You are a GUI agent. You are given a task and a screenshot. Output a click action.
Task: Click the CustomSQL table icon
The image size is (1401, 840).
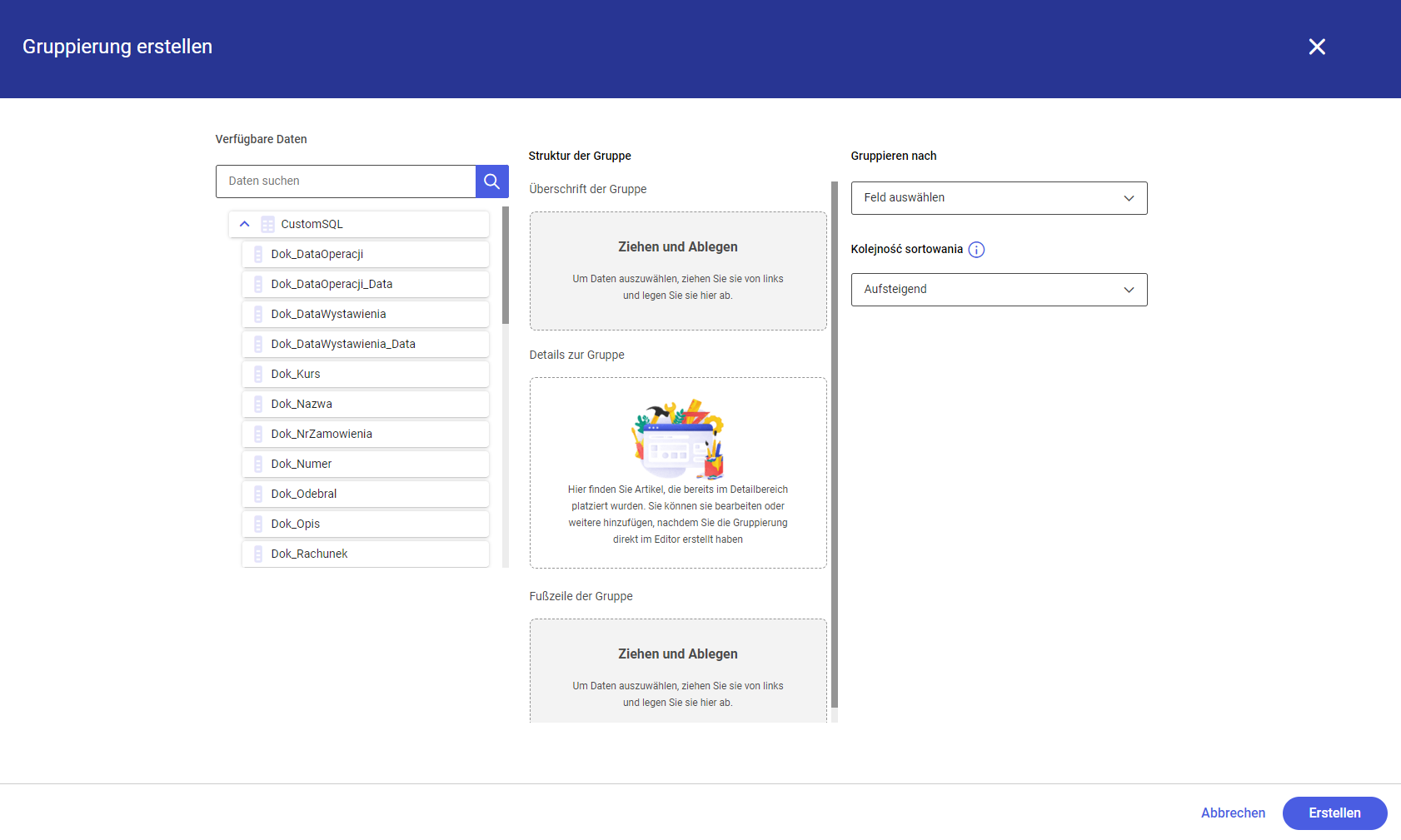pyautogui.click(x=267, y=225)
